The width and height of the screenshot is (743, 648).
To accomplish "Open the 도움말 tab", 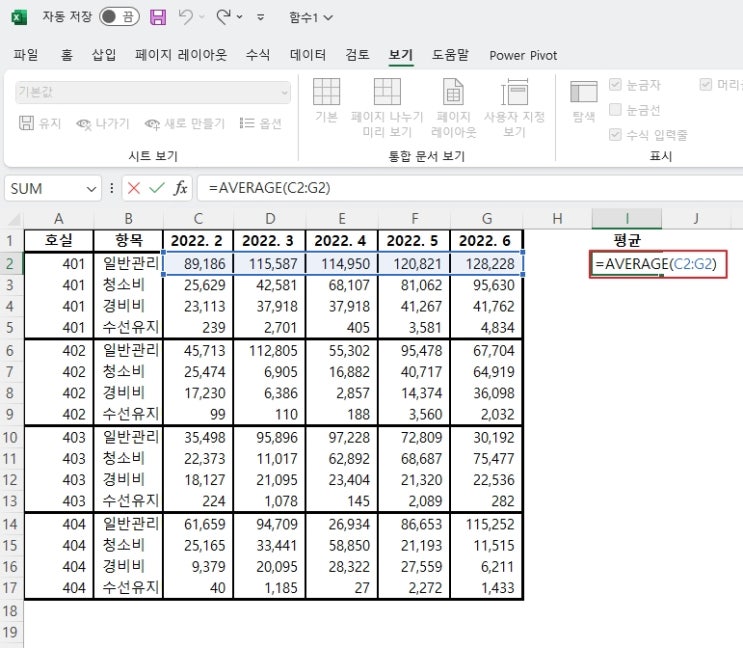I will pyautogui.click(x=450, y=55).
